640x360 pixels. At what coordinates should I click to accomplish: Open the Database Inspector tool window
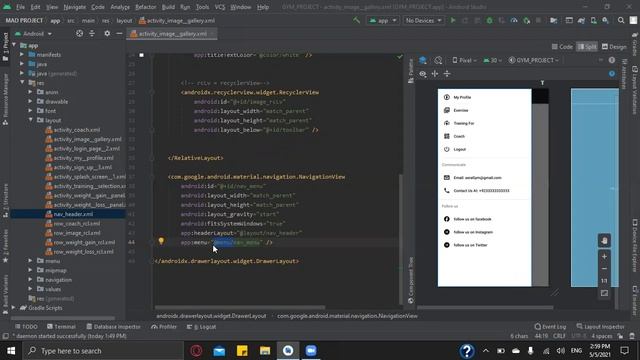[113, 327]
